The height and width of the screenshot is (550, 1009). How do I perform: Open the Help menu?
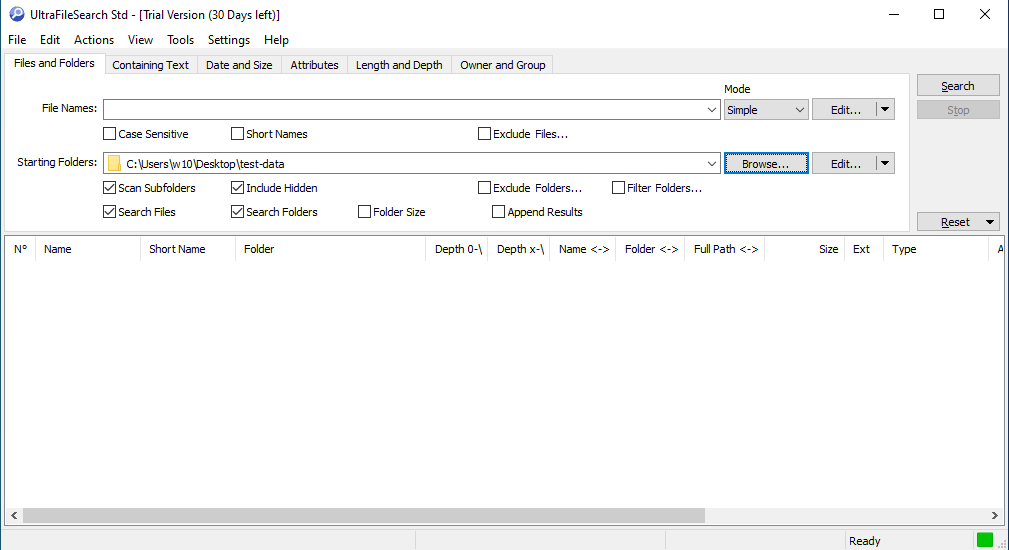tap(276, 40)
